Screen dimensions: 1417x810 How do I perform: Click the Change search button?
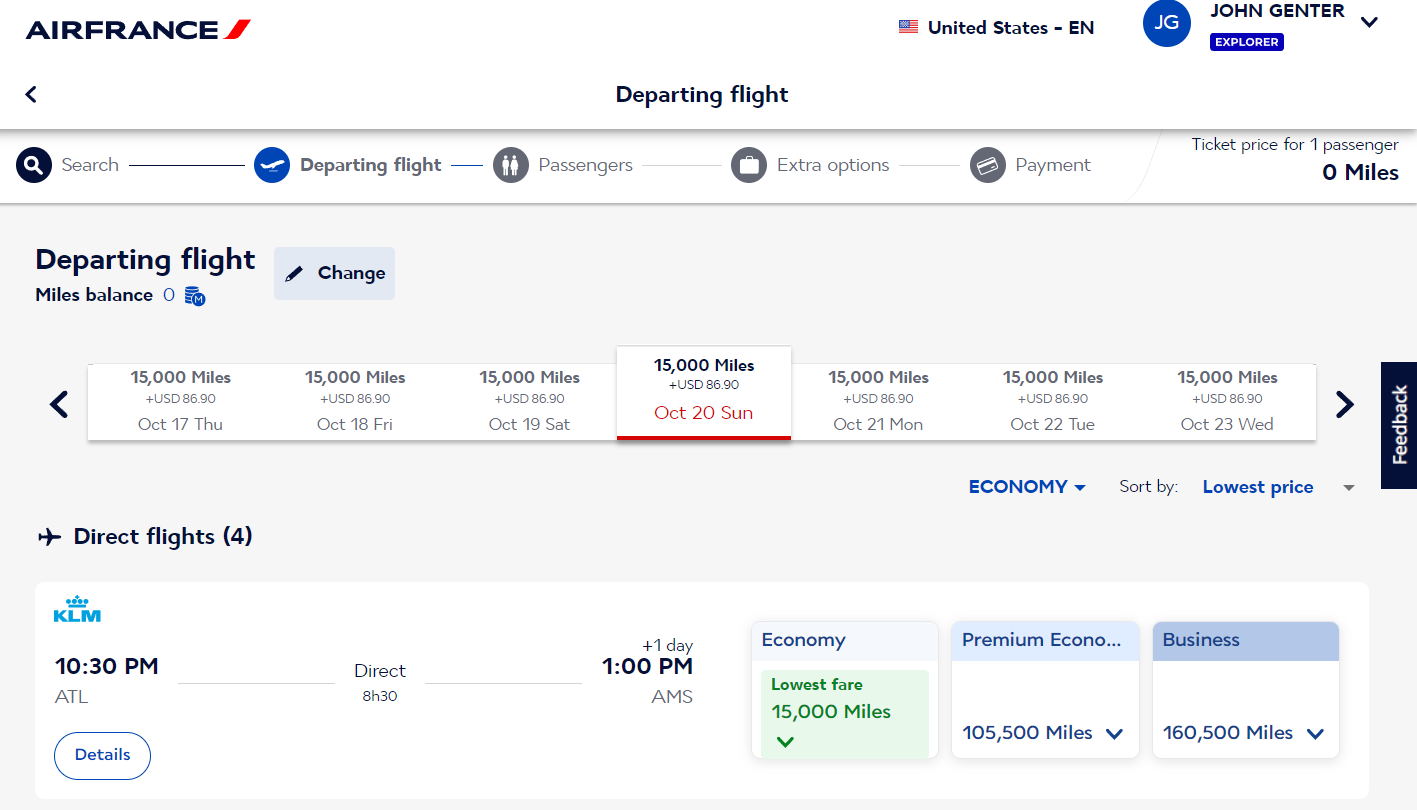(x=335, y=274)
